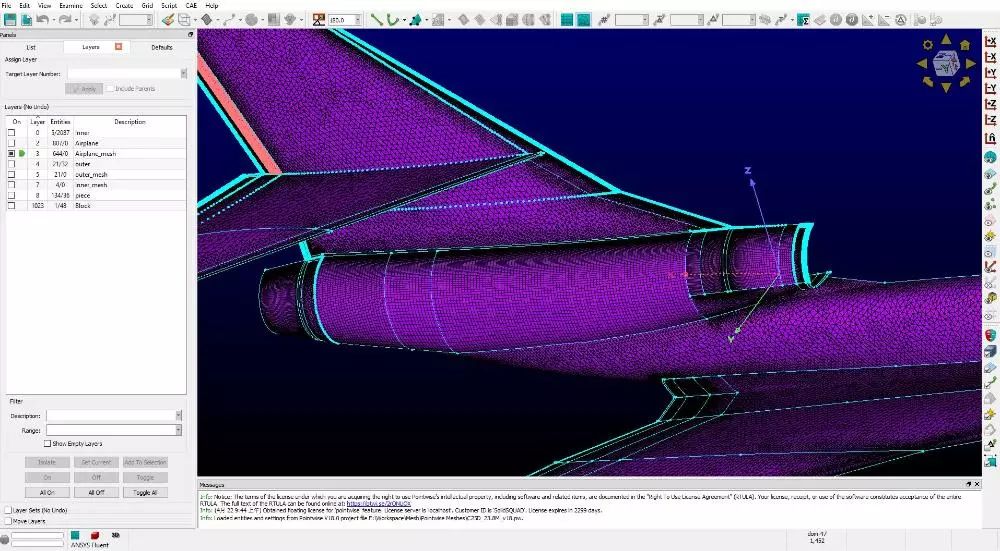Click the green curve connector tool icon
Screen dimensions: 1000x551
coord(396,19)
